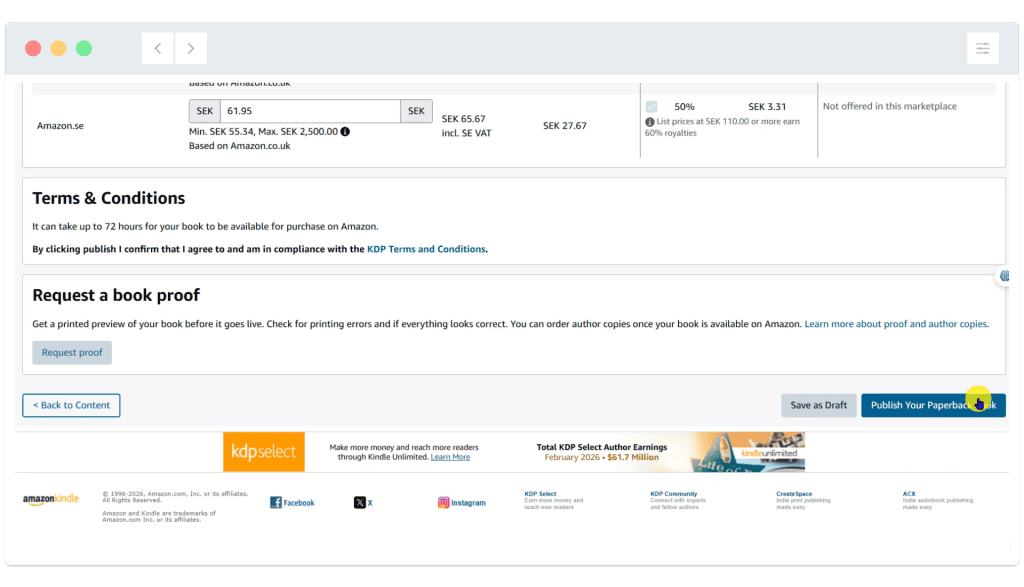Open the CreateSpace footer link

pos(794,494)
